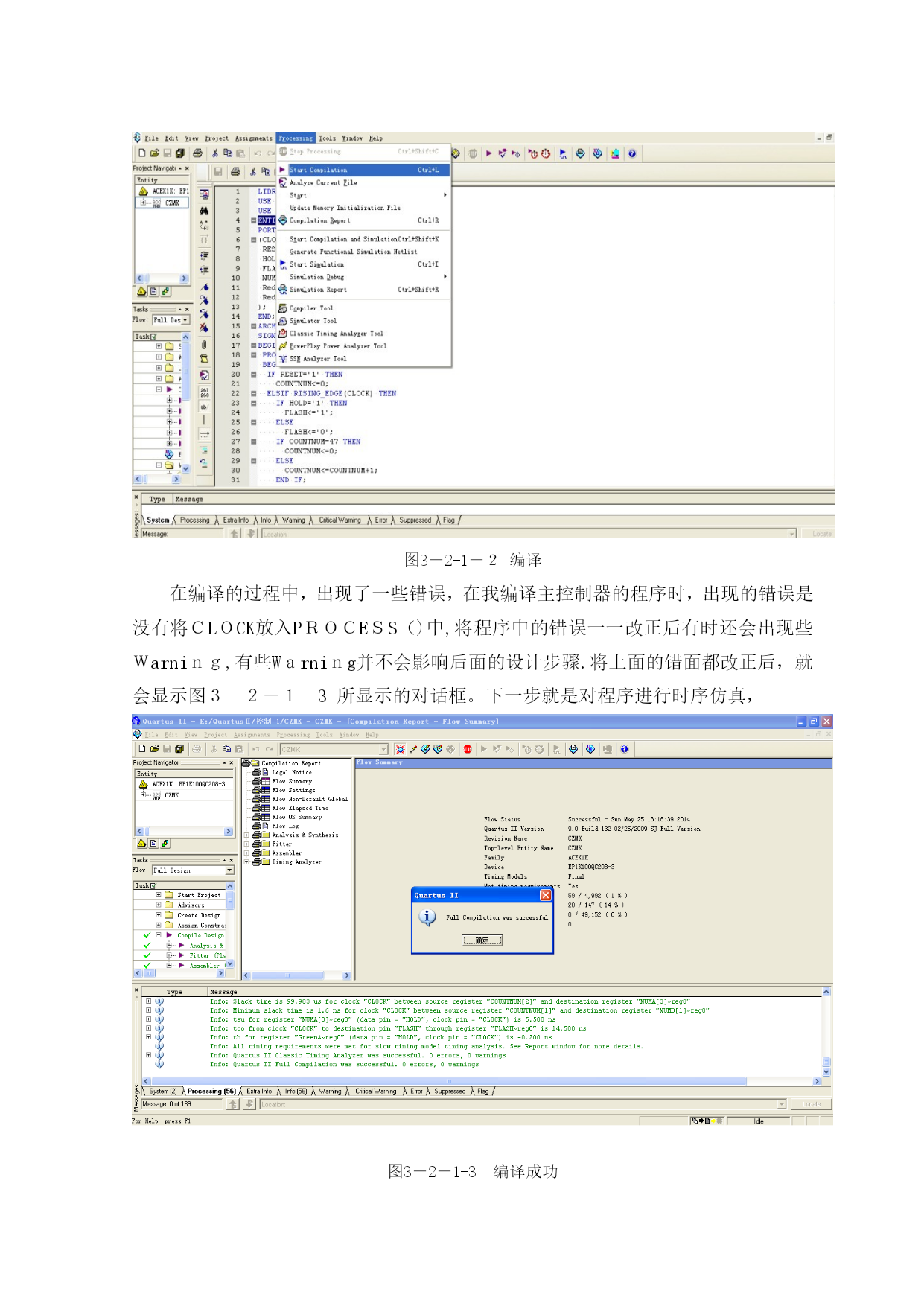924x1306 pixels.
Task: Open the Flow dropdown showing Full Design
Action: pos(229,870)
